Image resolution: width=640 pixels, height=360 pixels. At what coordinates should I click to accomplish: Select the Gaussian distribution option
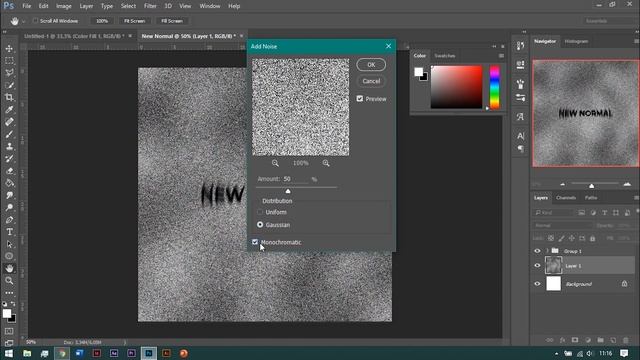point(260,224)
